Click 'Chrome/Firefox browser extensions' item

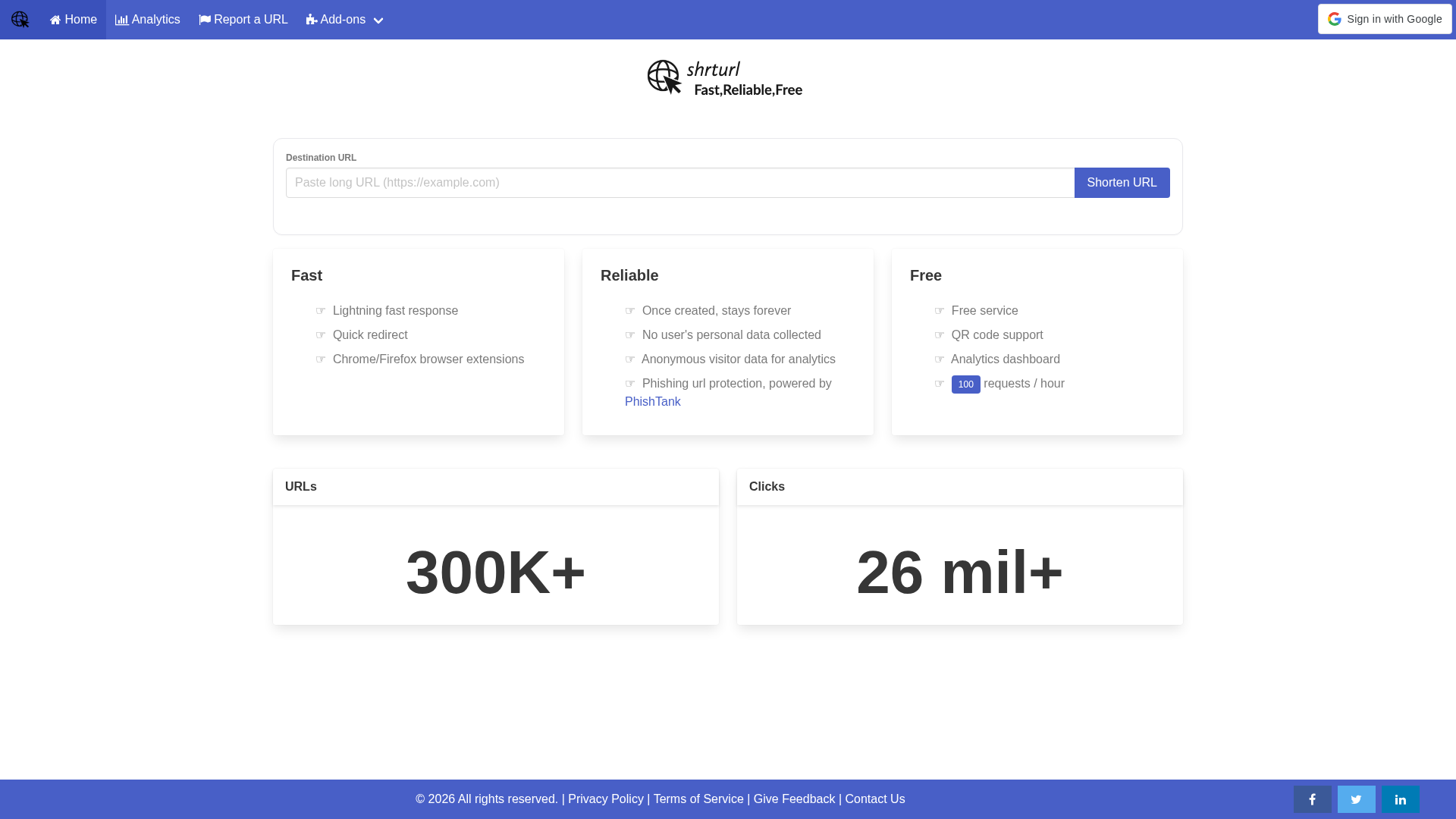(x=428, y=359)
